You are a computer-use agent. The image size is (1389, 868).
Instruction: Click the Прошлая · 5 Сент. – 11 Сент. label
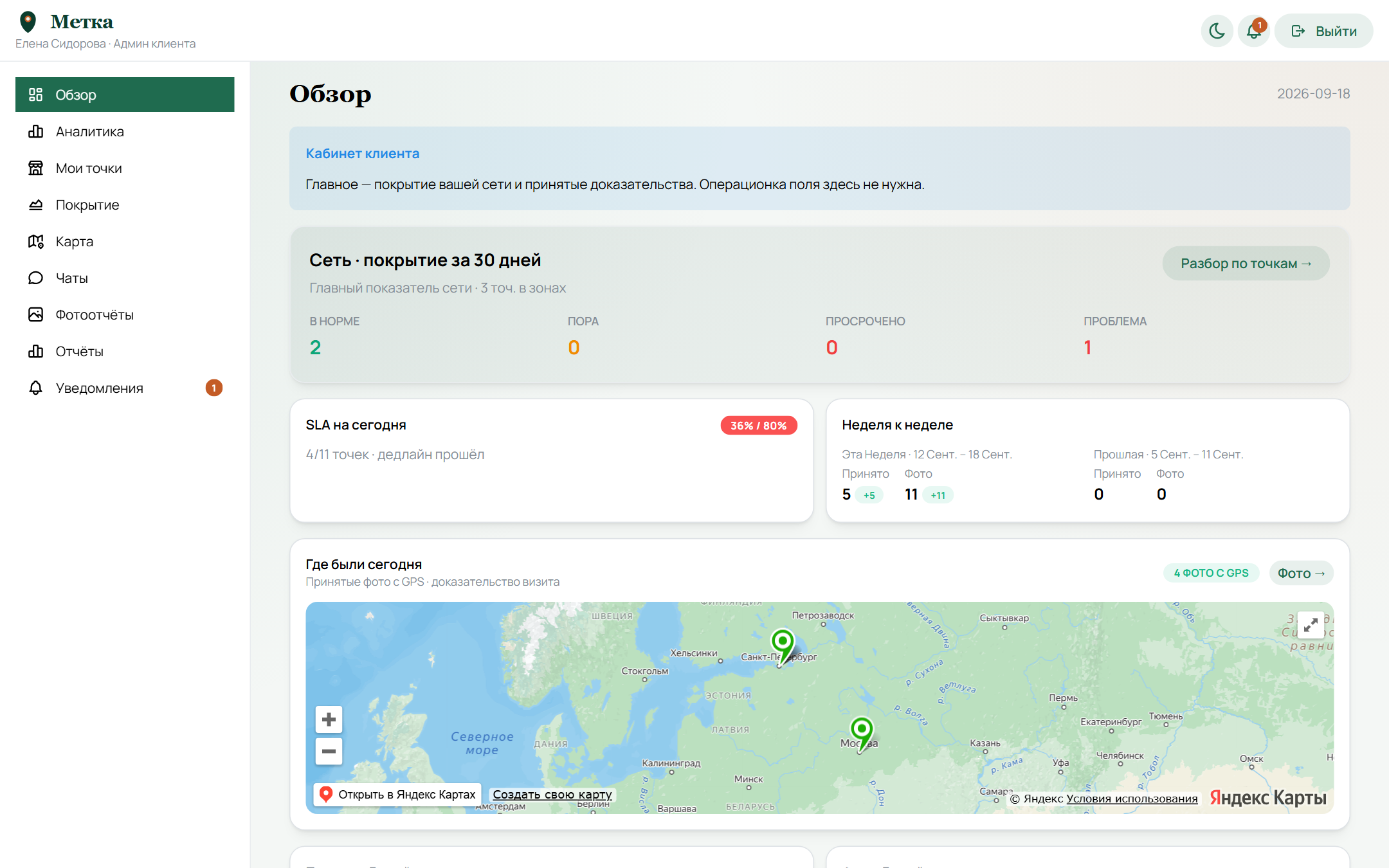(x=1168, y=454)
